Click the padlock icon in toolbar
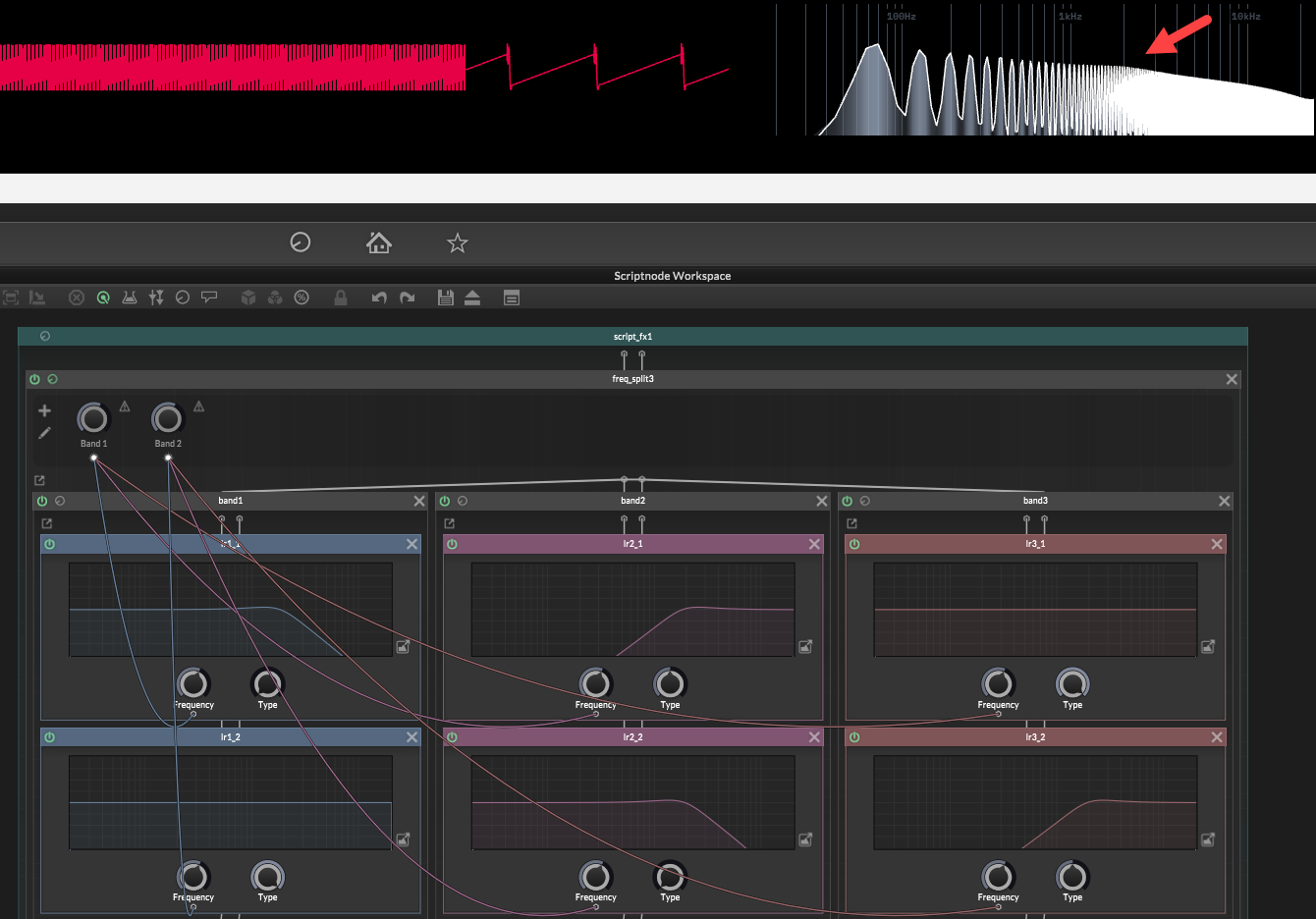 point(341,297)
